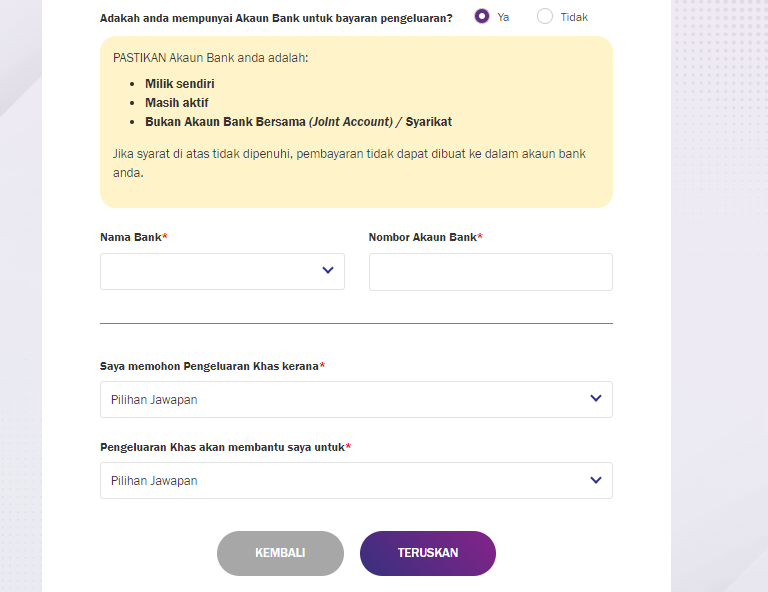The image size is (768, 592).
Task: Open the Nama Bank dropdown field
Action: [x=222, y=271]
